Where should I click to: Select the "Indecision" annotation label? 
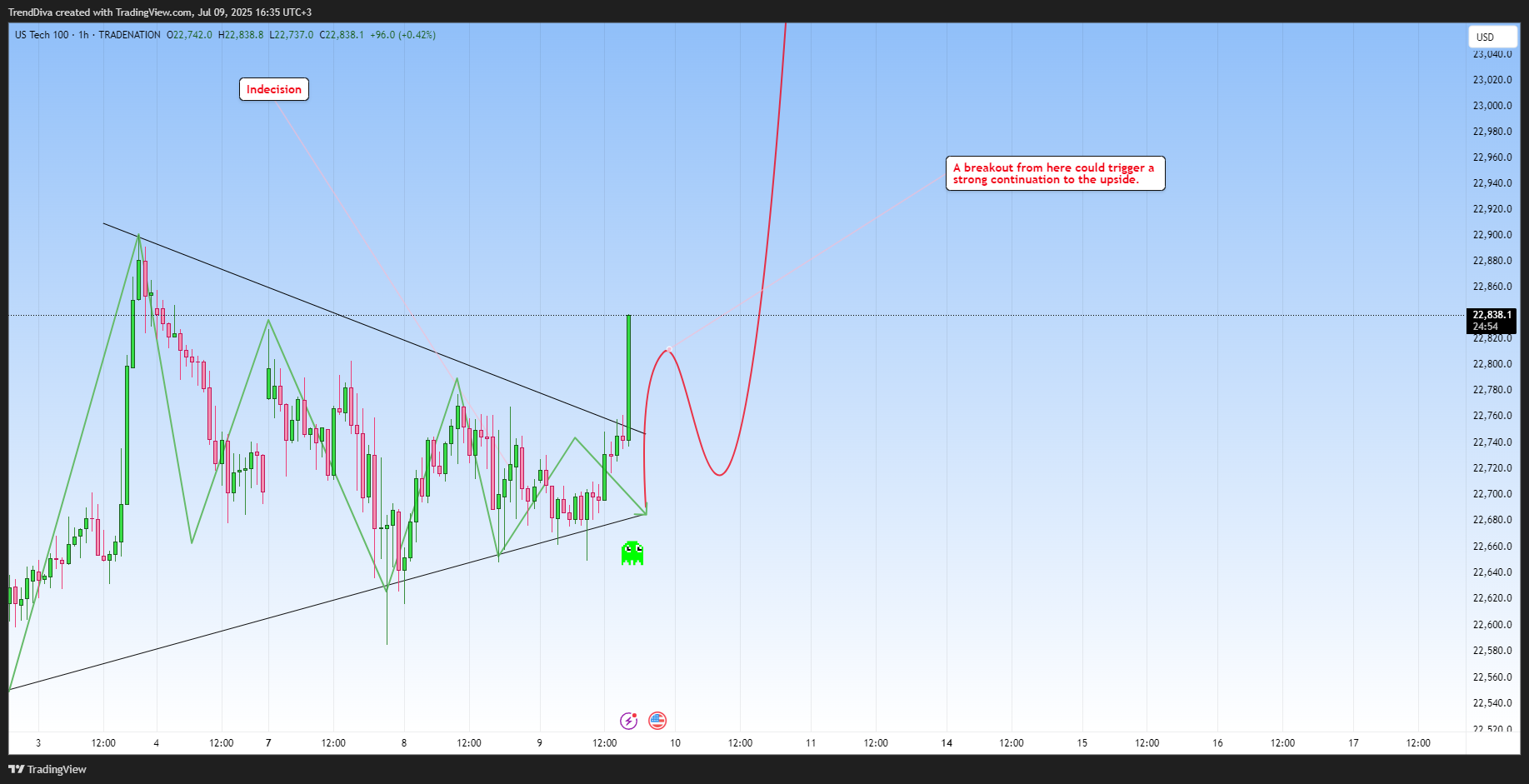[274, 89]
